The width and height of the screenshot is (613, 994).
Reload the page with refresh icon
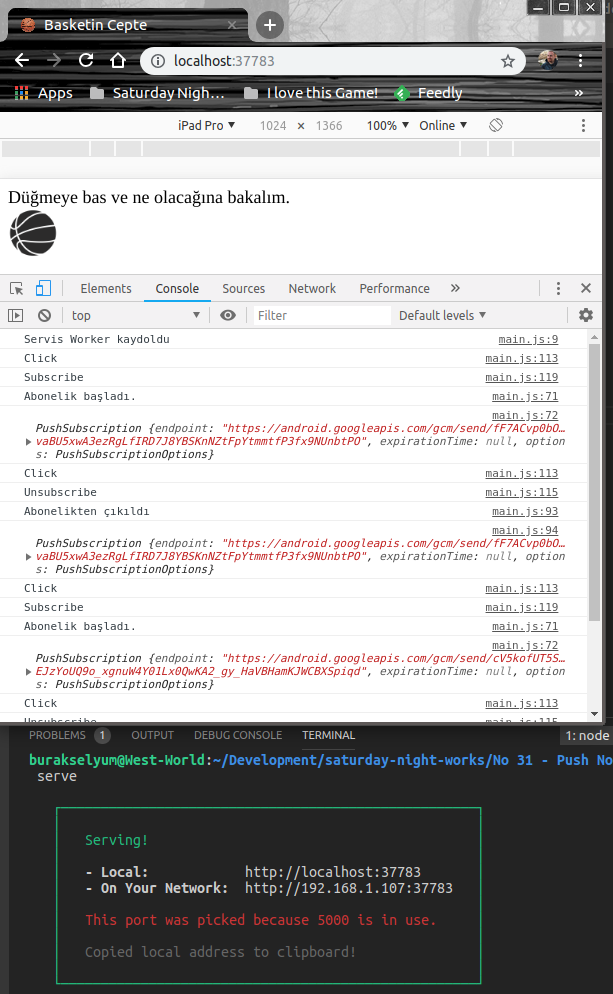[86, 61]
